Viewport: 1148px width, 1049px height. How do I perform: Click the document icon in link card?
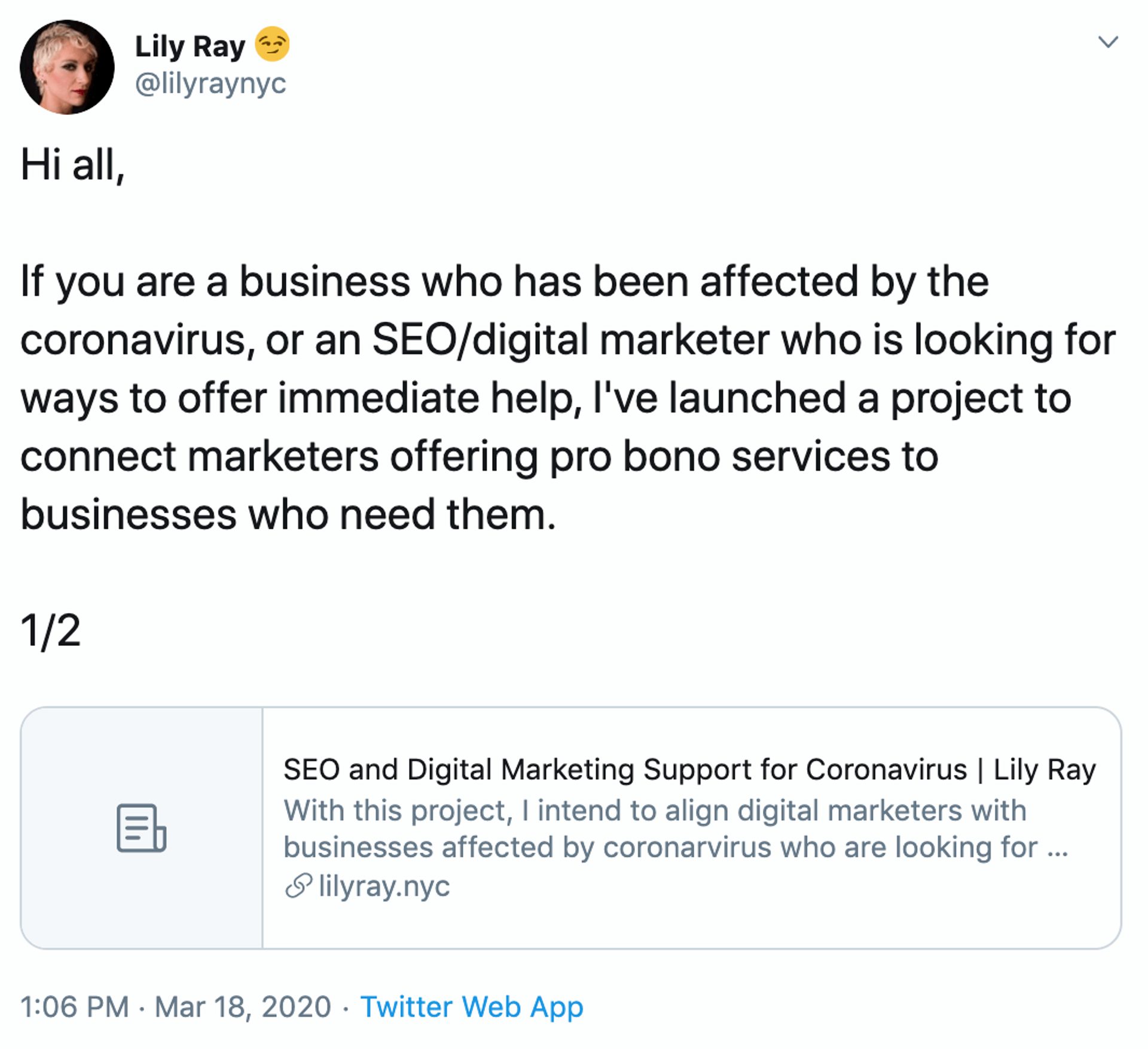click(141, 828)
